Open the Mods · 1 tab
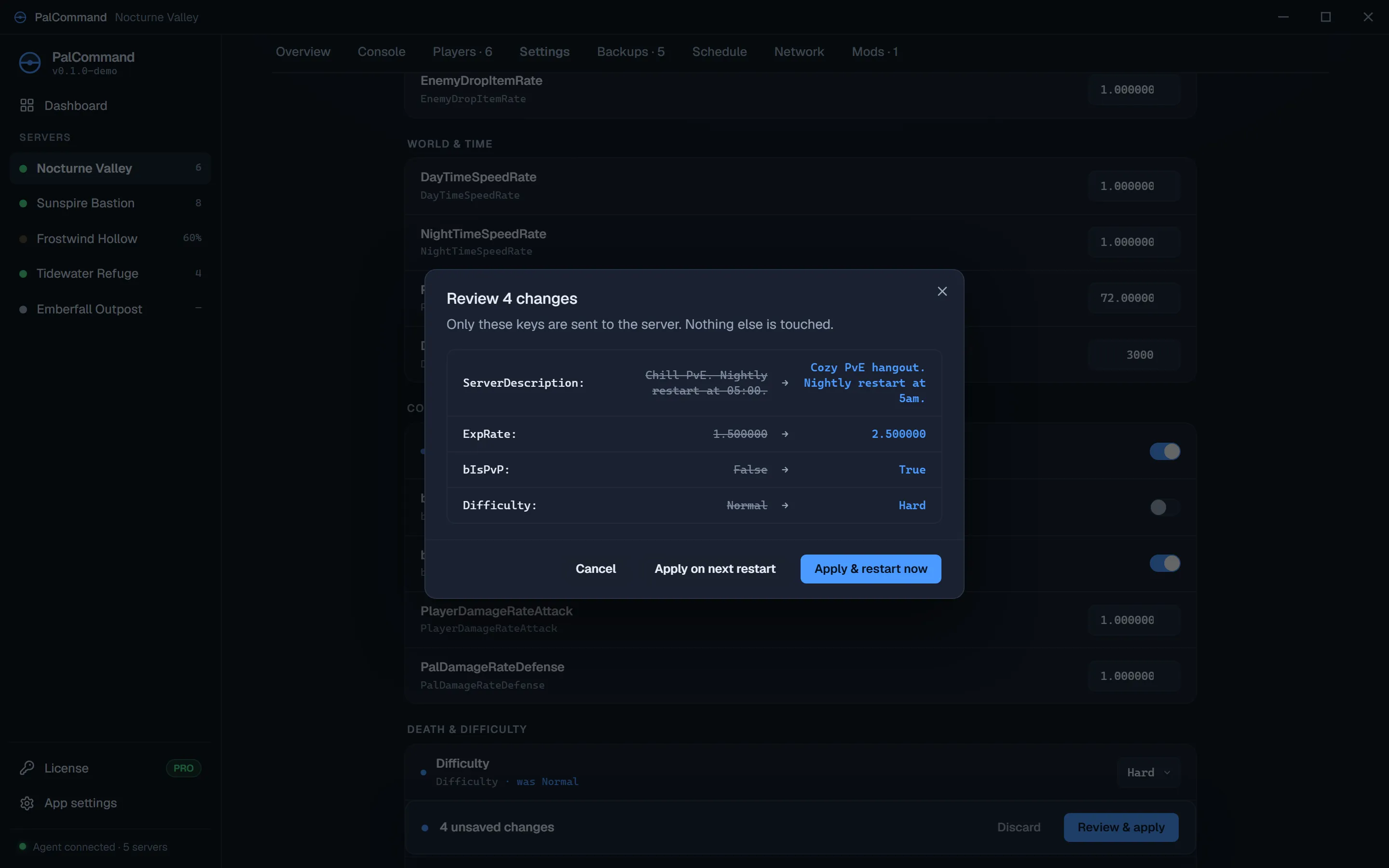The width and height of the screenshot is (1389, 868). tap(875, 52)
